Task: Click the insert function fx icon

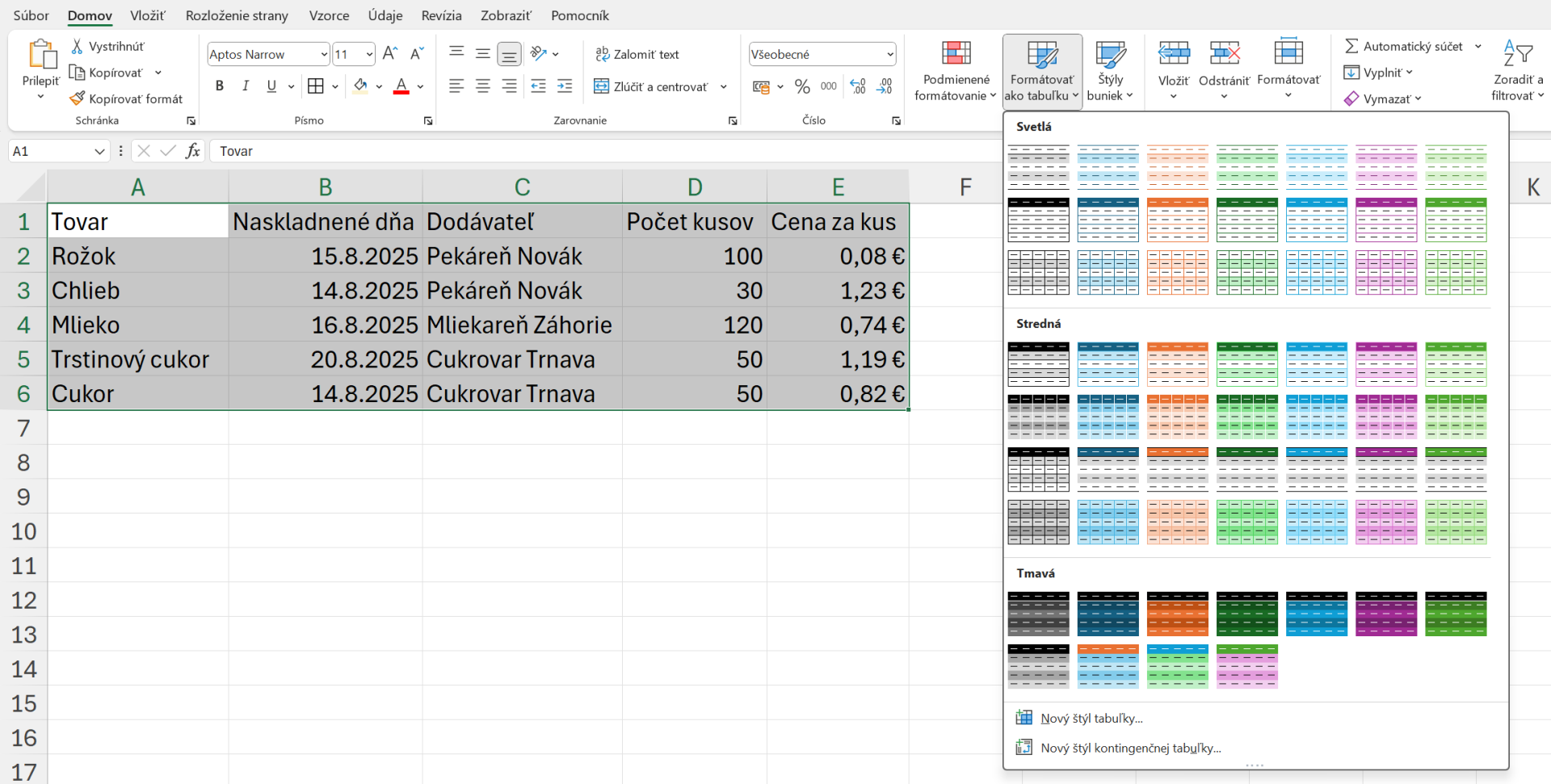Action: click(193, 151)
